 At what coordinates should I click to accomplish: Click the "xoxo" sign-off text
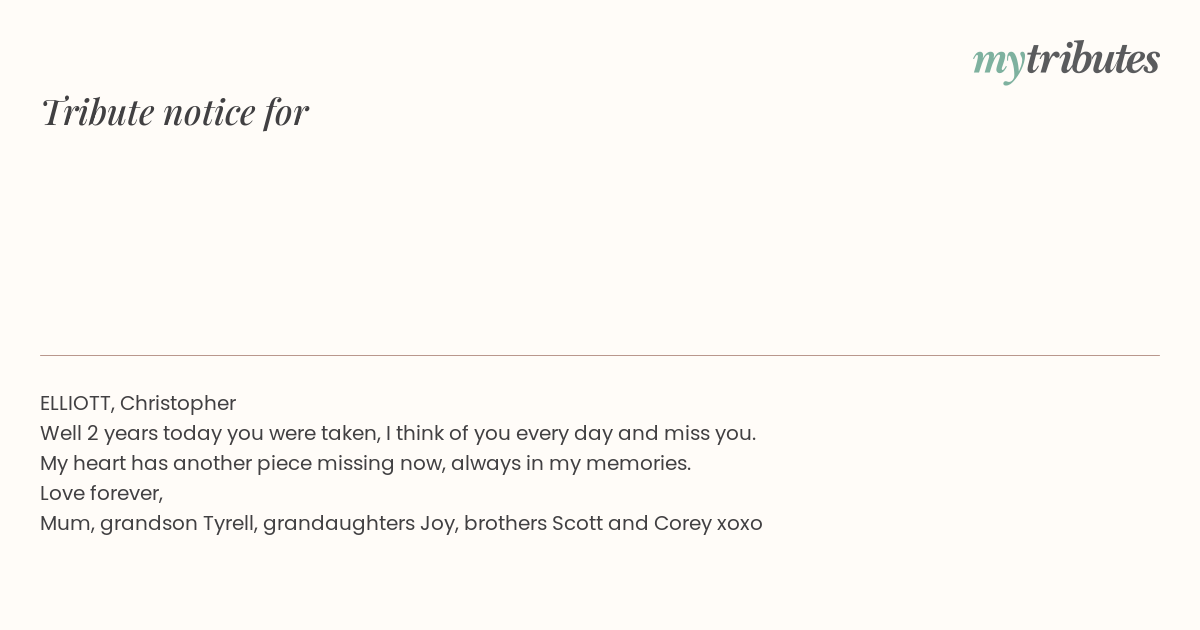point(740,524)
